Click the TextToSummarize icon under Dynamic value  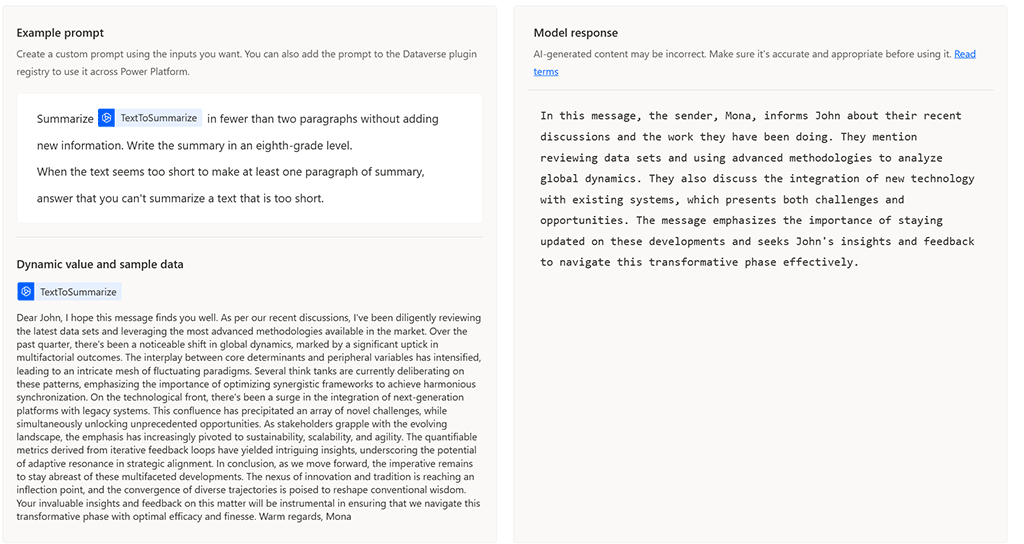[25, 291]
